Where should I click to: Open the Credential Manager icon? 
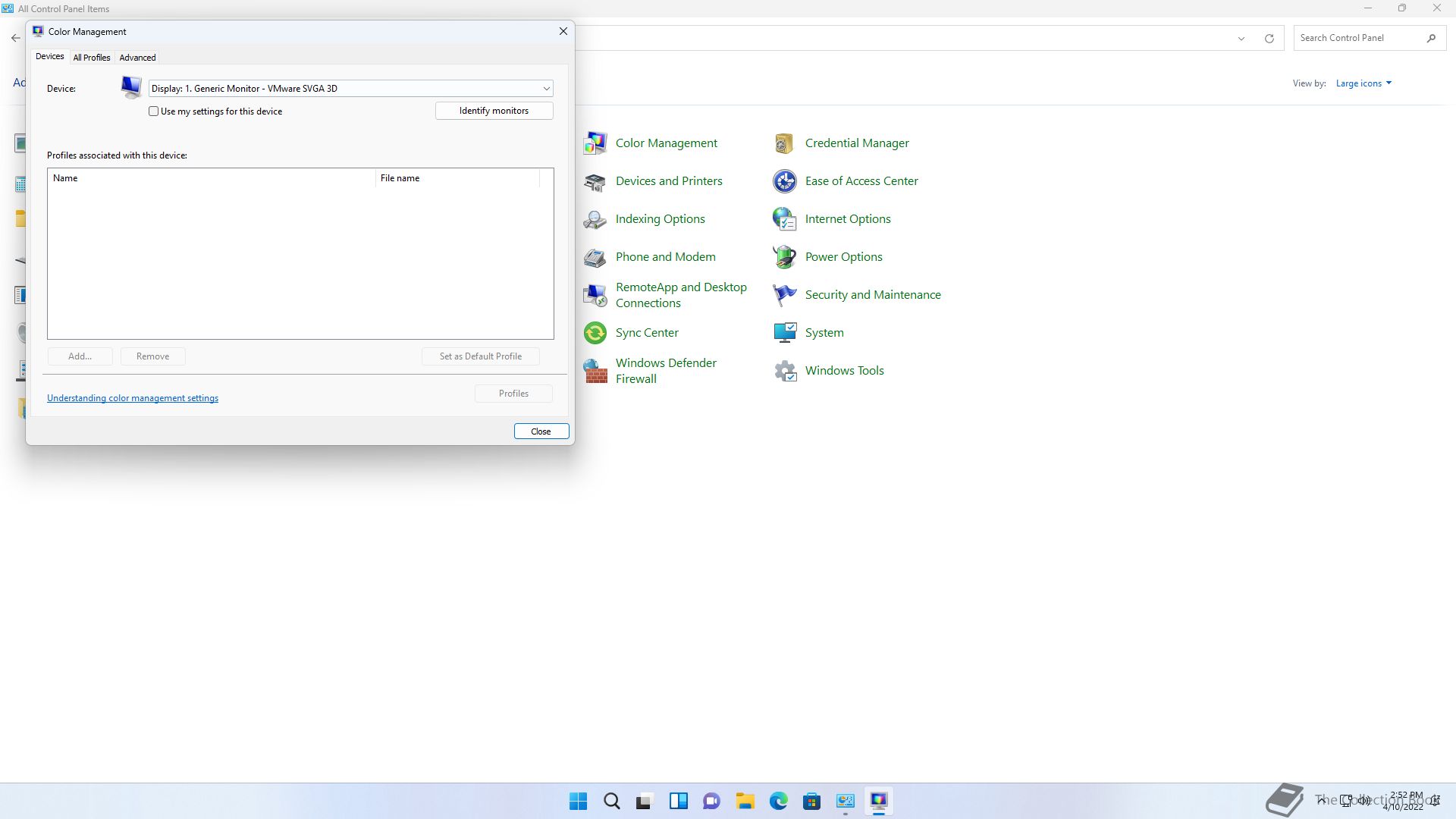(785, 143)
